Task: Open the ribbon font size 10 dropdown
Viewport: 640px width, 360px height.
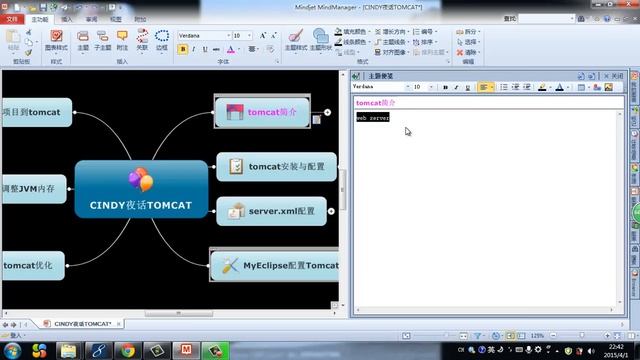Action: 249,36
